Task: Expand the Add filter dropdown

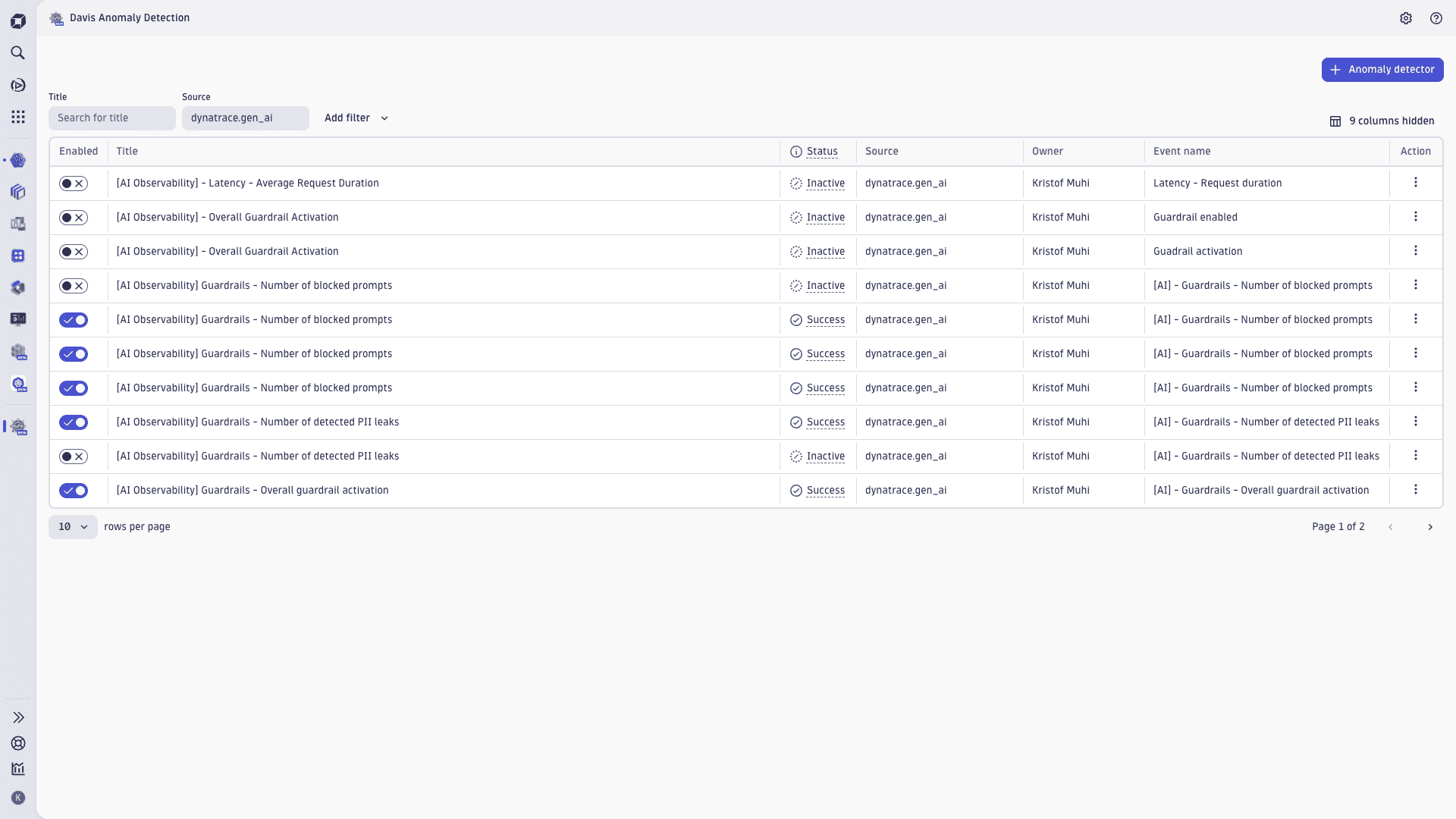Action: pyautogui.click(x=356, y=118)
